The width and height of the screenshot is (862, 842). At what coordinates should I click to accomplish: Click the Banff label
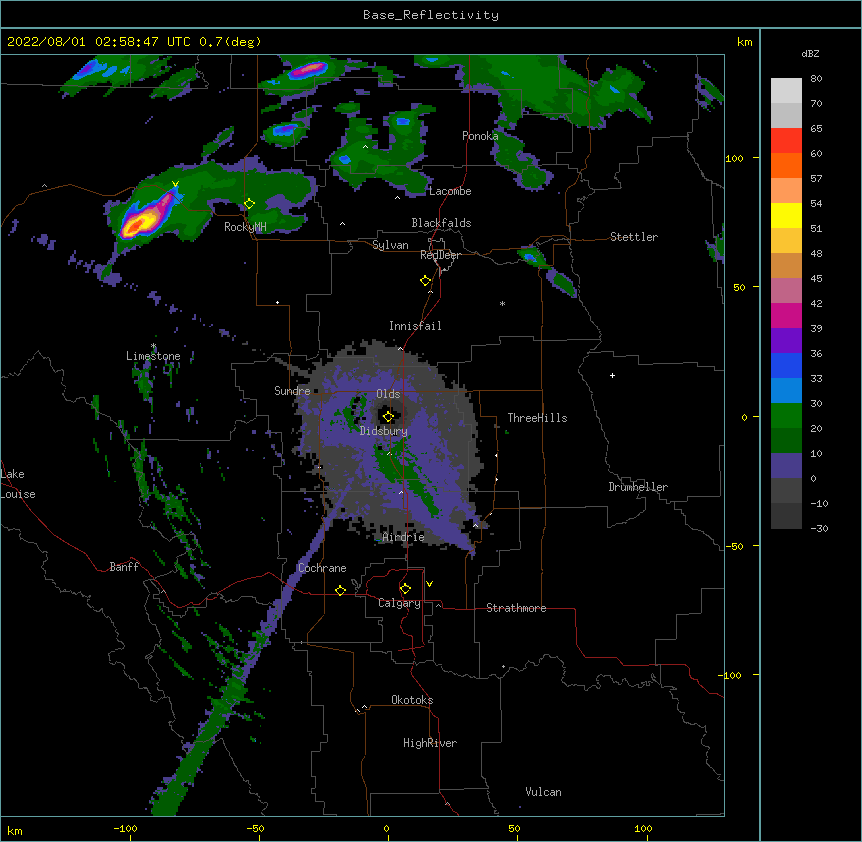tap(124, 567)
